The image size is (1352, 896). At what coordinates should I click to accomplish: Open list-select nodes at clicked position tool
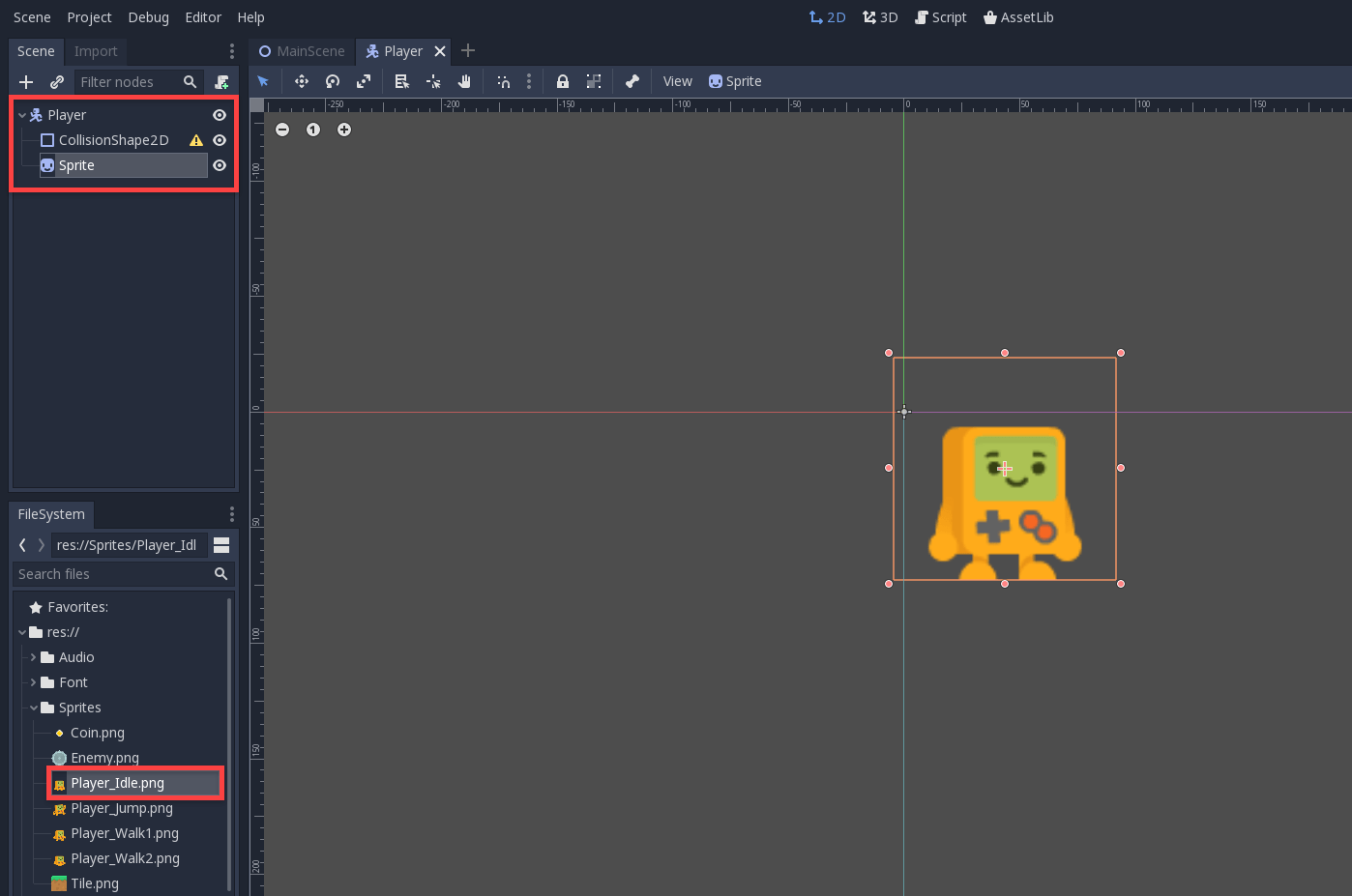402,81
